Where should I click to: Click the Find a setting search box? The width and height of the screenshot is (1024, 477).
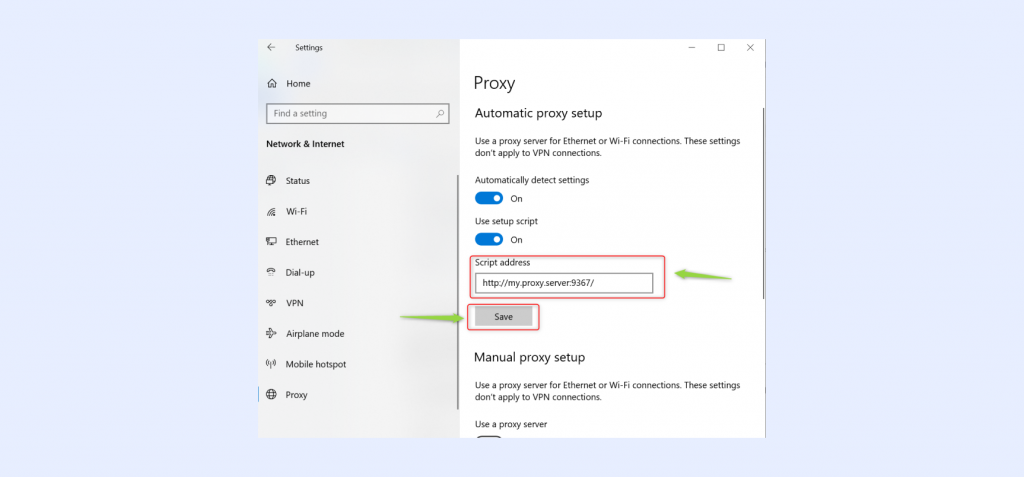tap(350, 114)
